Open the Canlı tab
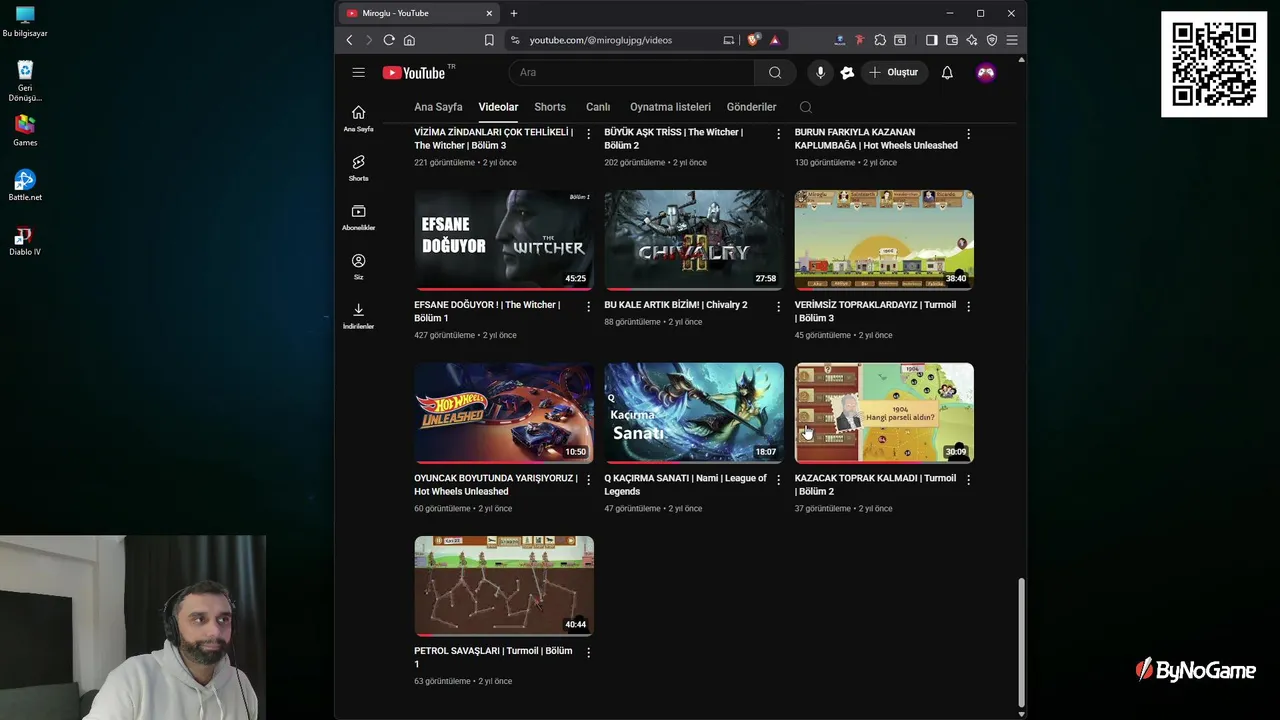The height and width of the screenshot is (720, 1280). point(598,107)
